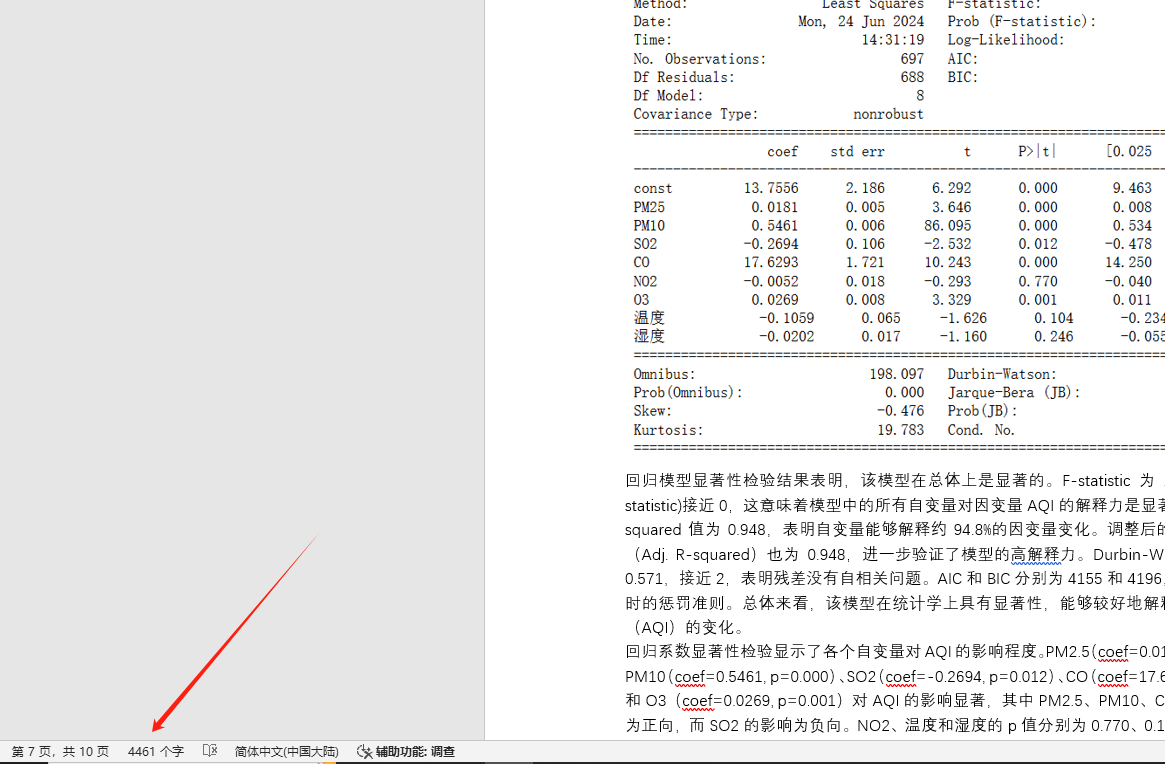Click the 'Covariance Type:' label
This screenshot has width=1165, height=764.
tap(695, 114)
